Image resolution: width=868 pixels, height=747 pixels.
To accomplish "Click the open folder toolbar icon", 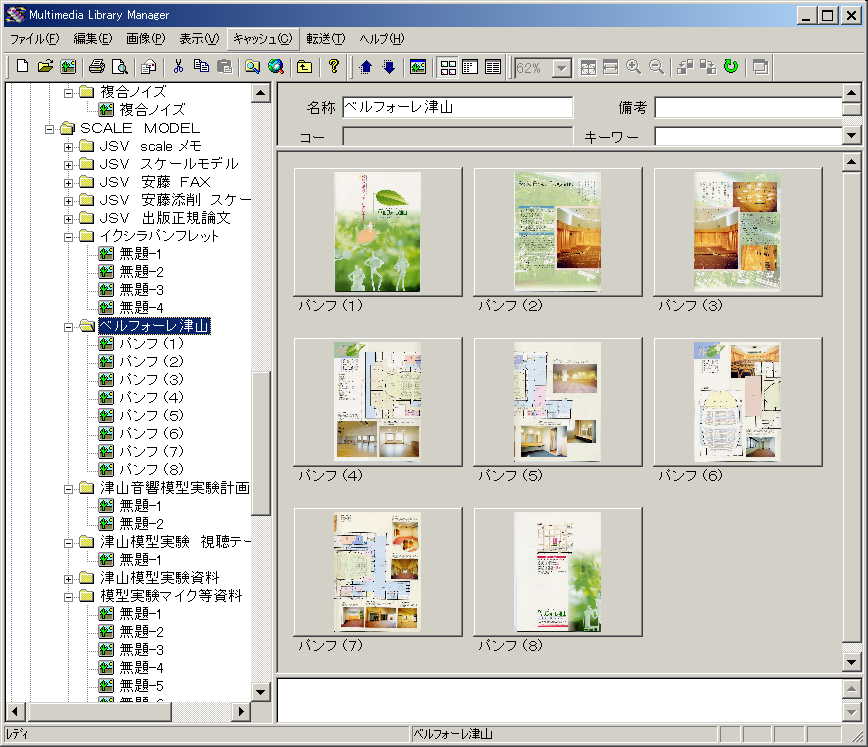I will (45, 67).
